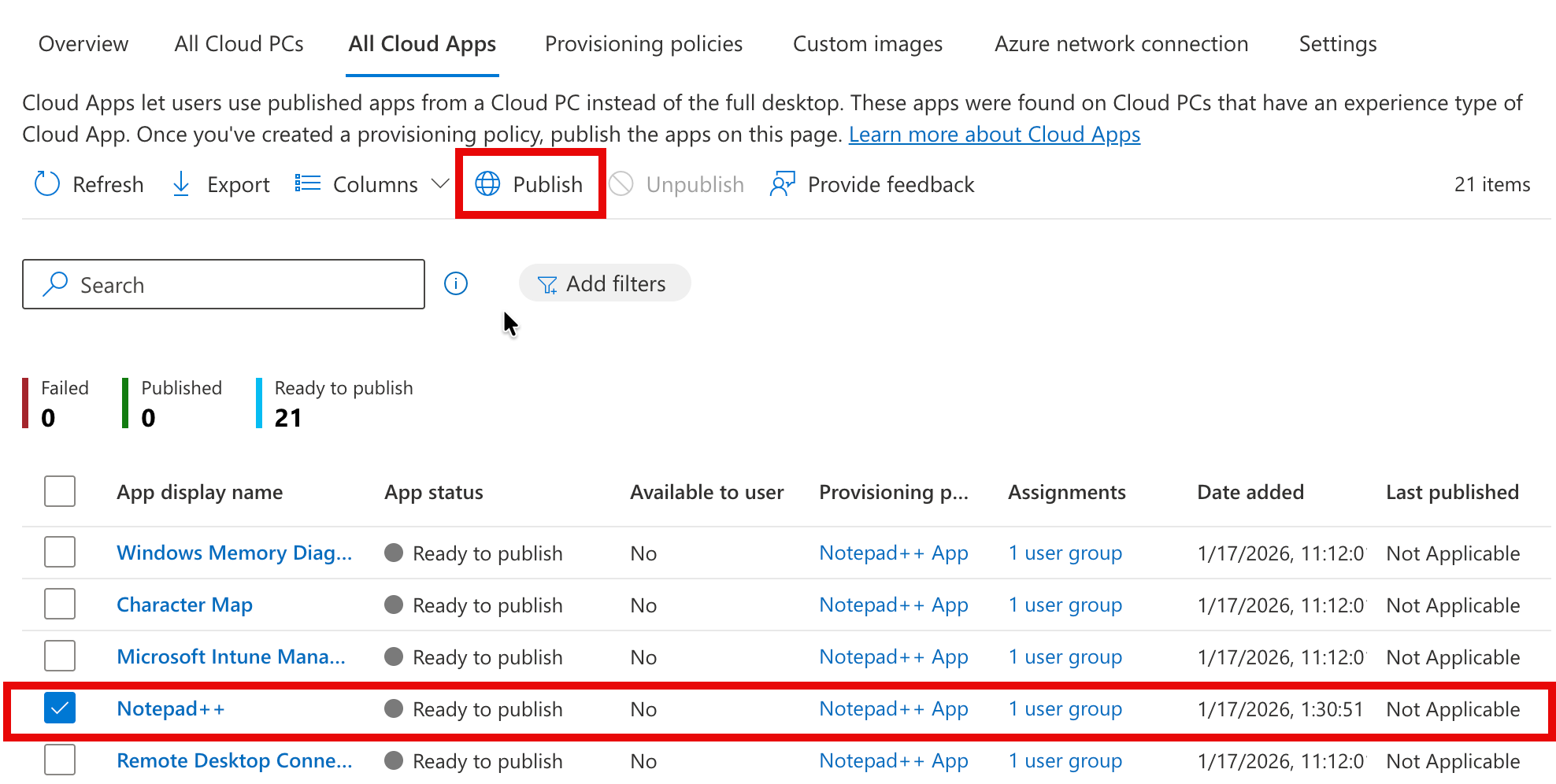This screenshot has width=1556, height=784.
Task: Select the Character Map row checkbox
Action: point(60,605)
